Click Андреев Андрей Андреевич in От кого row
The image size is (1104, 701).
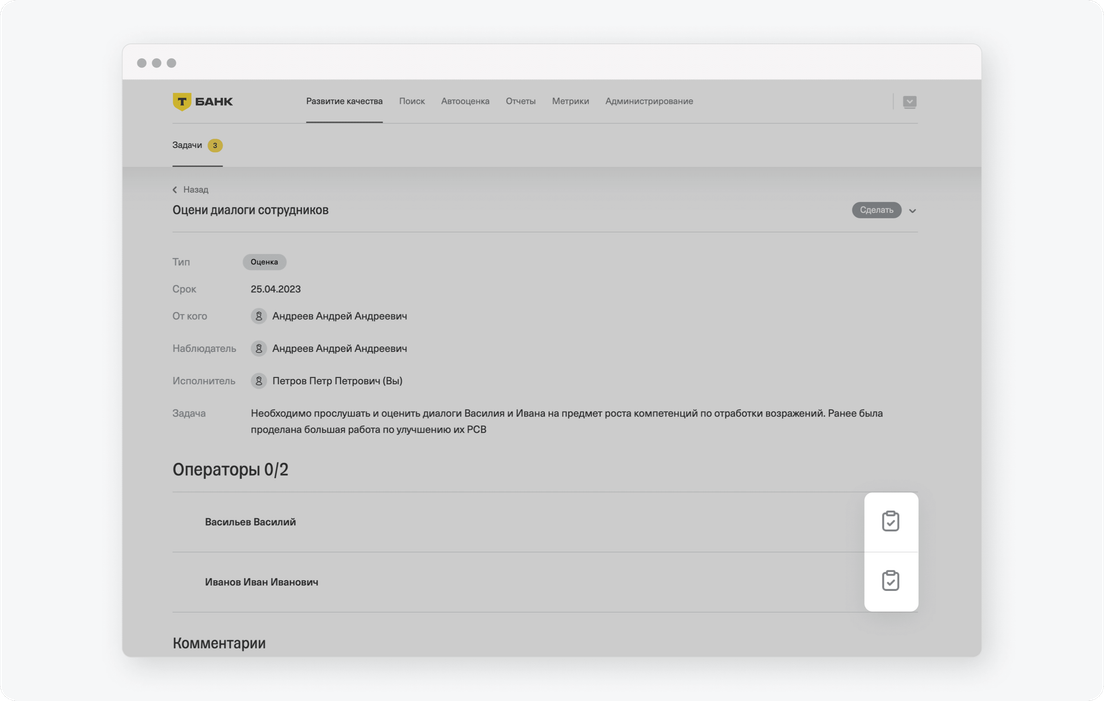click(x=339, y=316)
